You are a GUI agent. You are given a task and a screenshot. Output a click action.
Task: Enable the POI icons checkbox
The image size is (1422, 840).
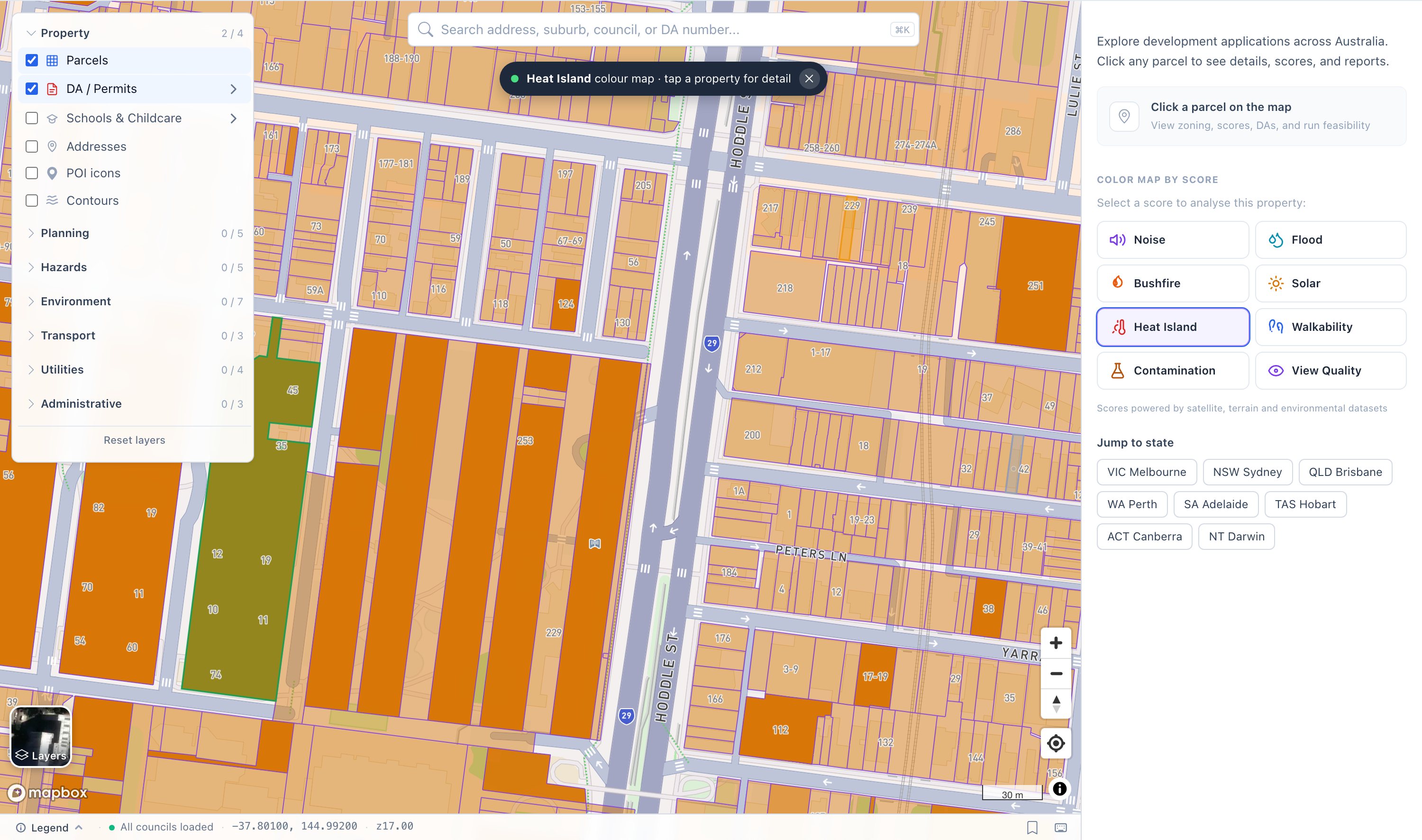32,173
